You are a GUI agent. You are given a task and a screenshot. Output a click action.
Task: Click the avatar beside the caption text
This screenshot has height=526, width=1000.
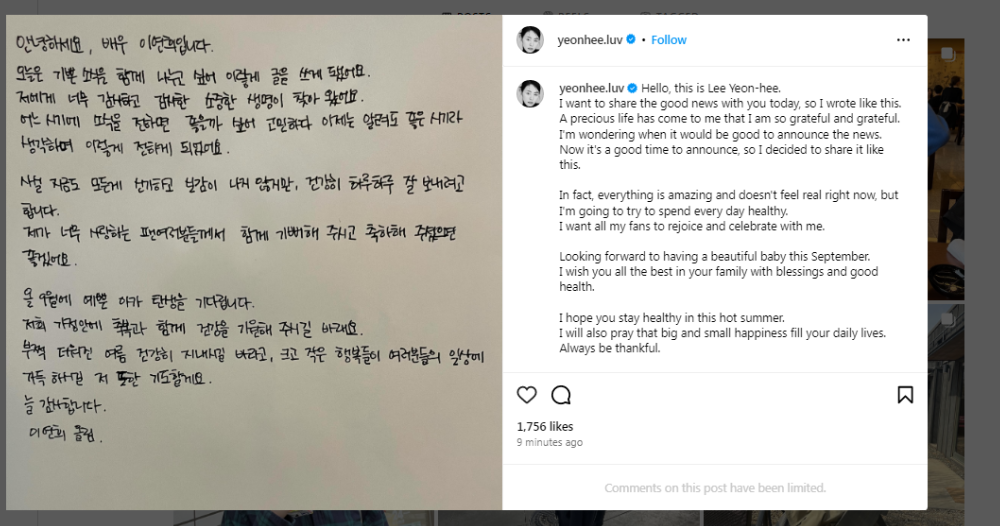point(530,94)
